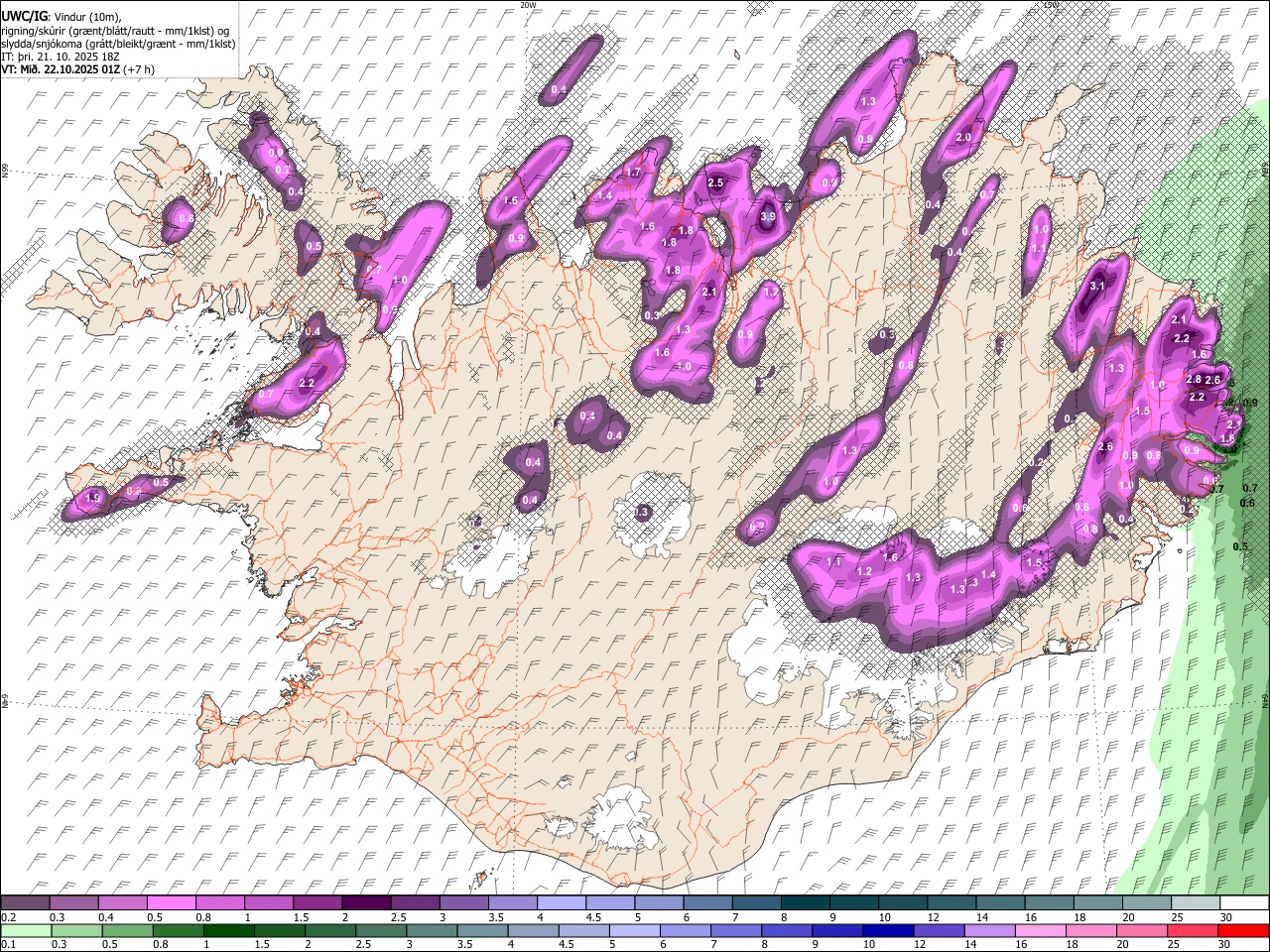The width and height of the screenshot is (1270, 952).
Task: Select the blue lower swatch between 8 and 9
Action: pyautogui.click(x=785, y=931)
